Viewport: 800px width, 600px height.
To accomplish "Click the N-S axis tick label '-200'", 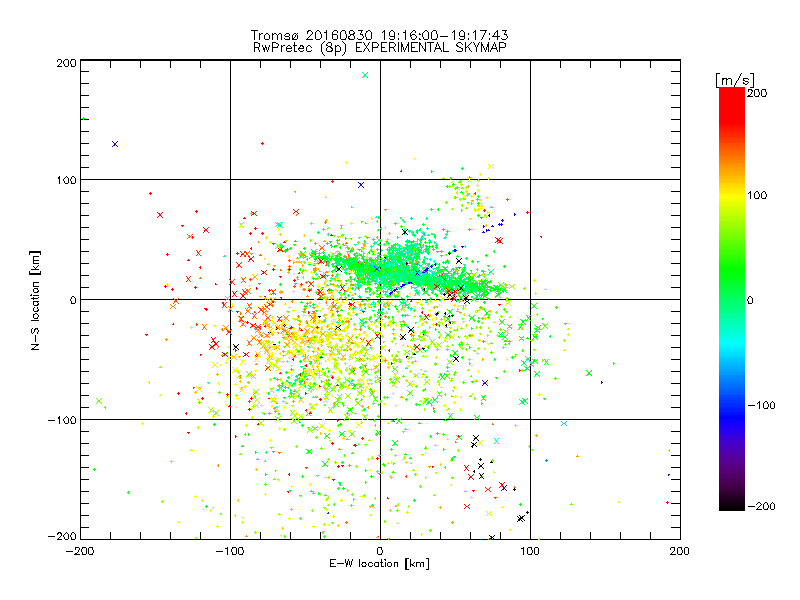I will [x=62, y=536].
